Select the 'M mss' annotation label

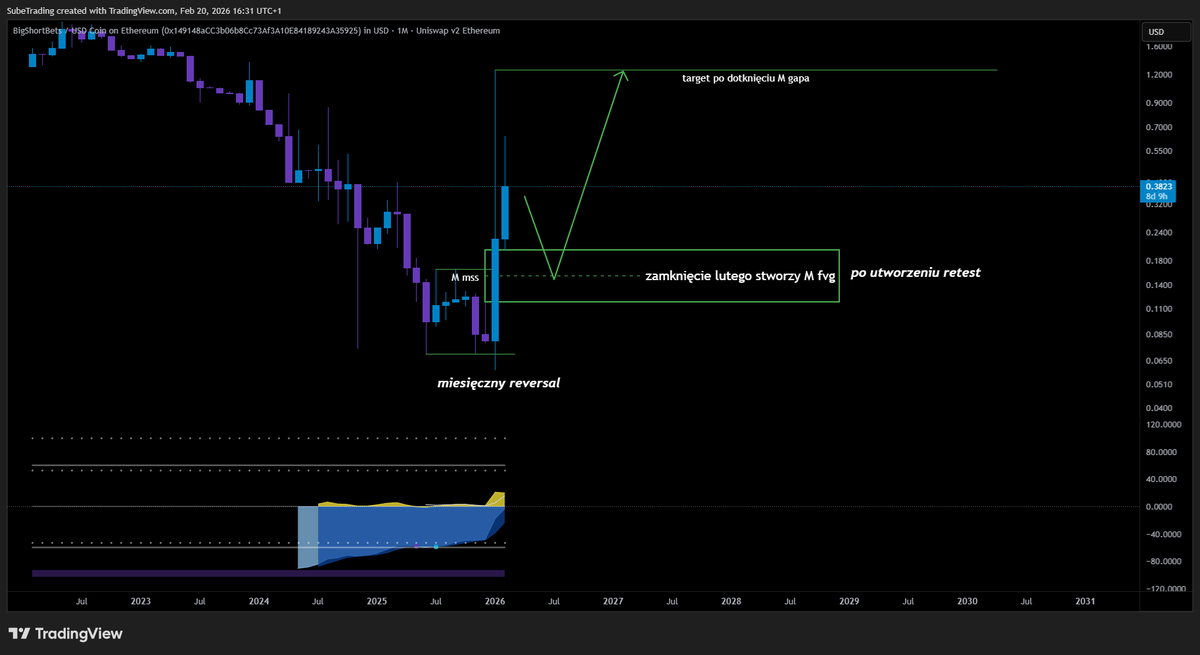(x=465, y=277)
